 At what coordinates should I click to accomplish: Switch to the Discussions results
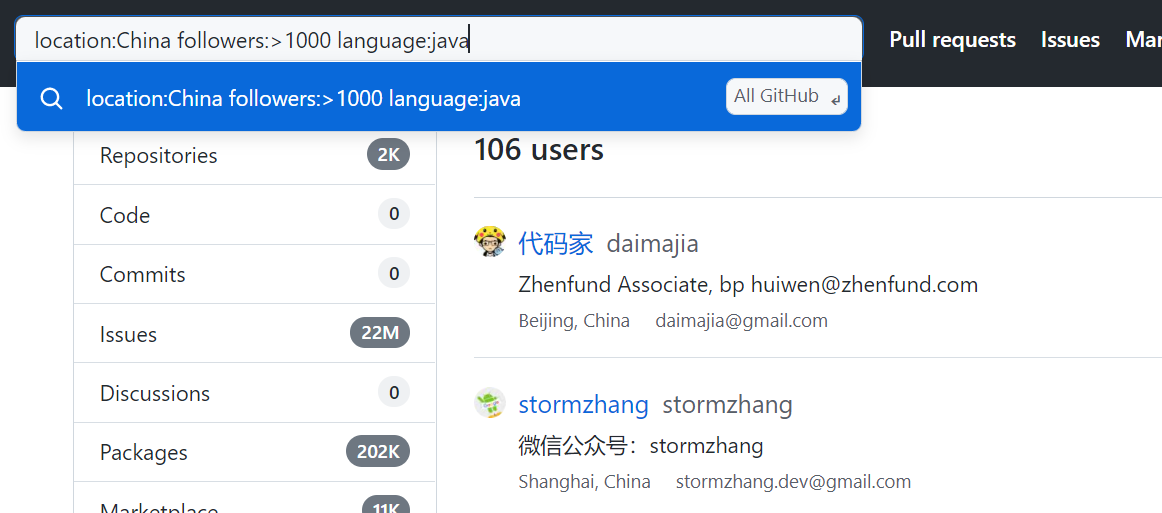(255, 393)
